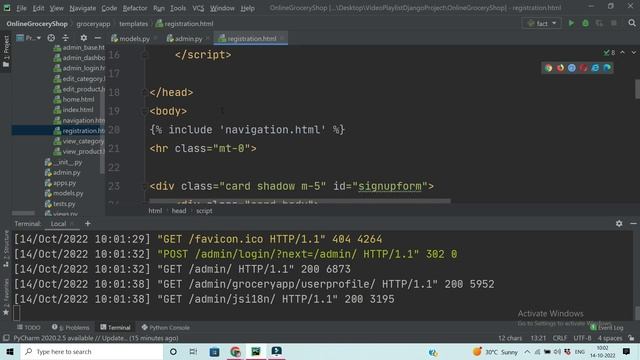Click the script breadcrumb below the editor
Viewport: 640px width, 360px height.
click(204, 211)
